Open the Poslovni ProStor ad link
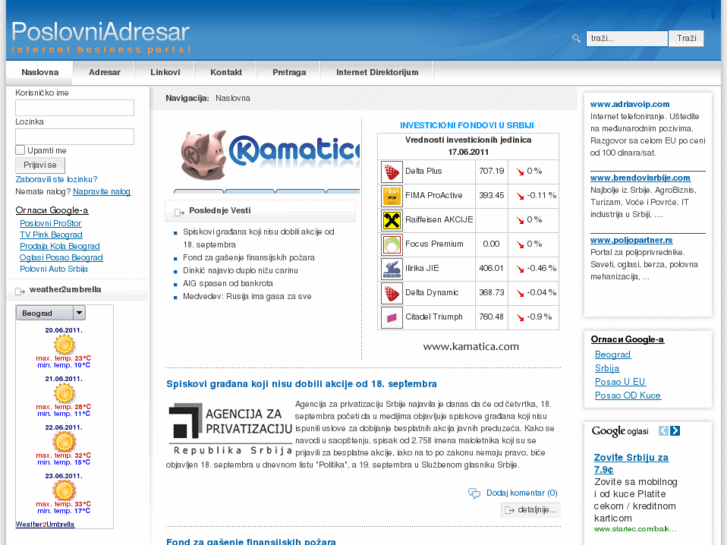The width and height of the screenshot is (727, 545). pos(50,223)
